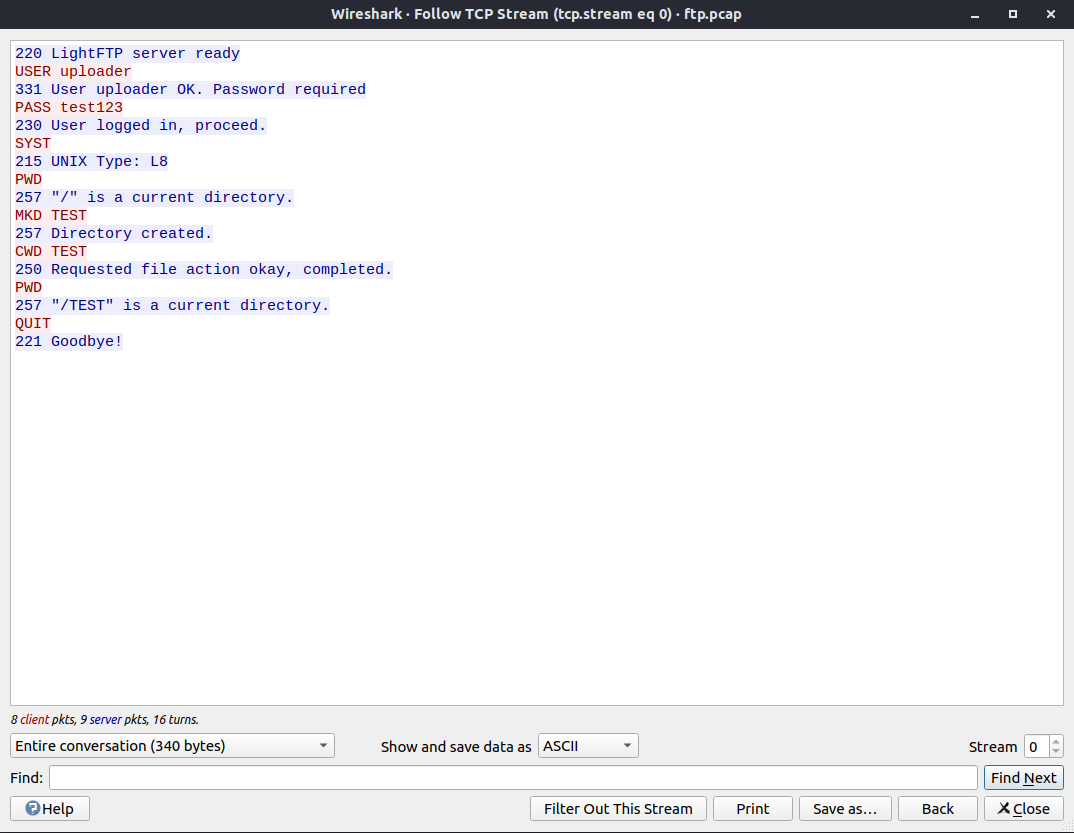Click the down arrow of the Stream spinner

(x=1055, y=752)
